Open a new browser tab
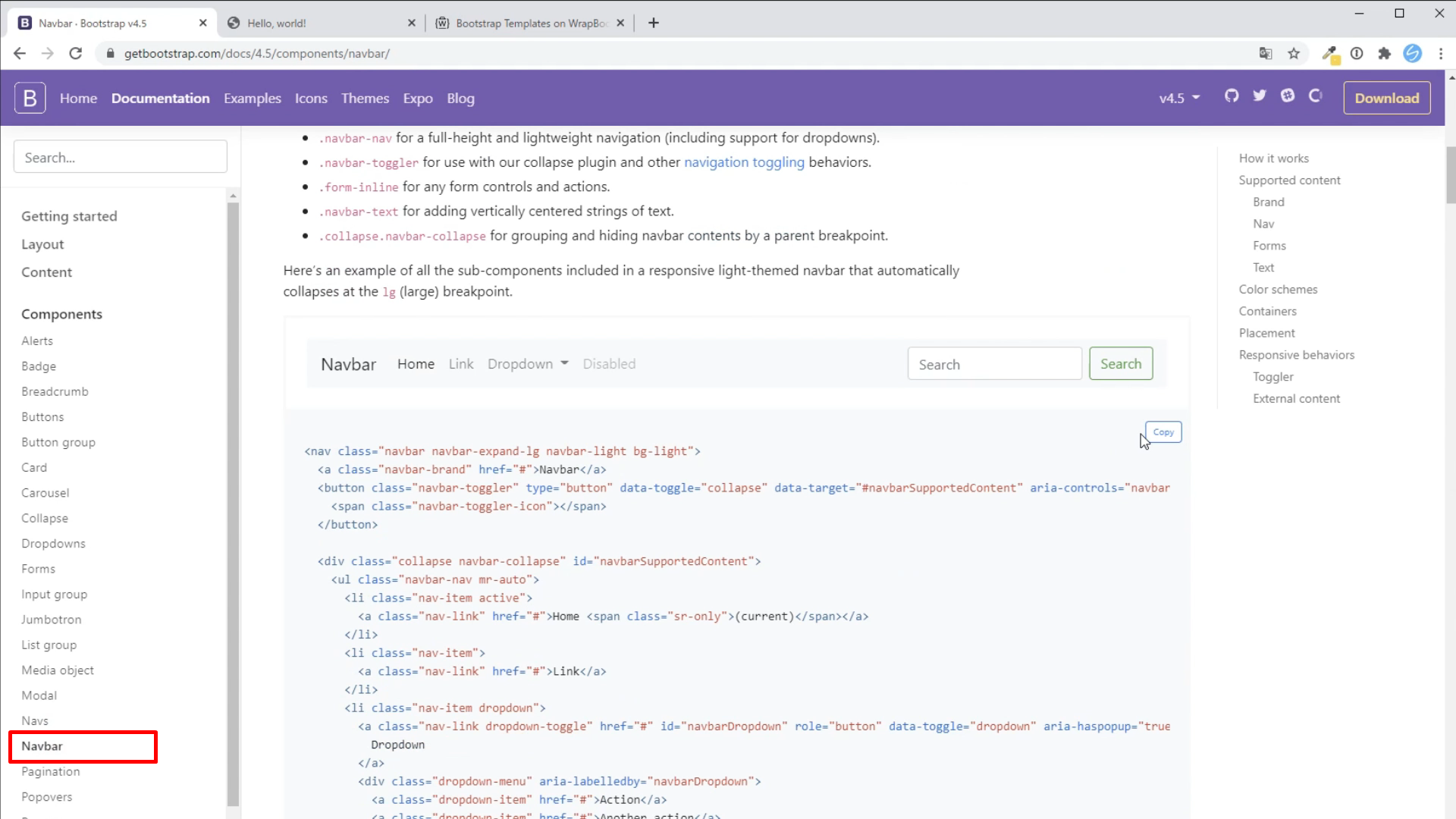This screenshot has height=819, width=1456. tap(654, 23)
